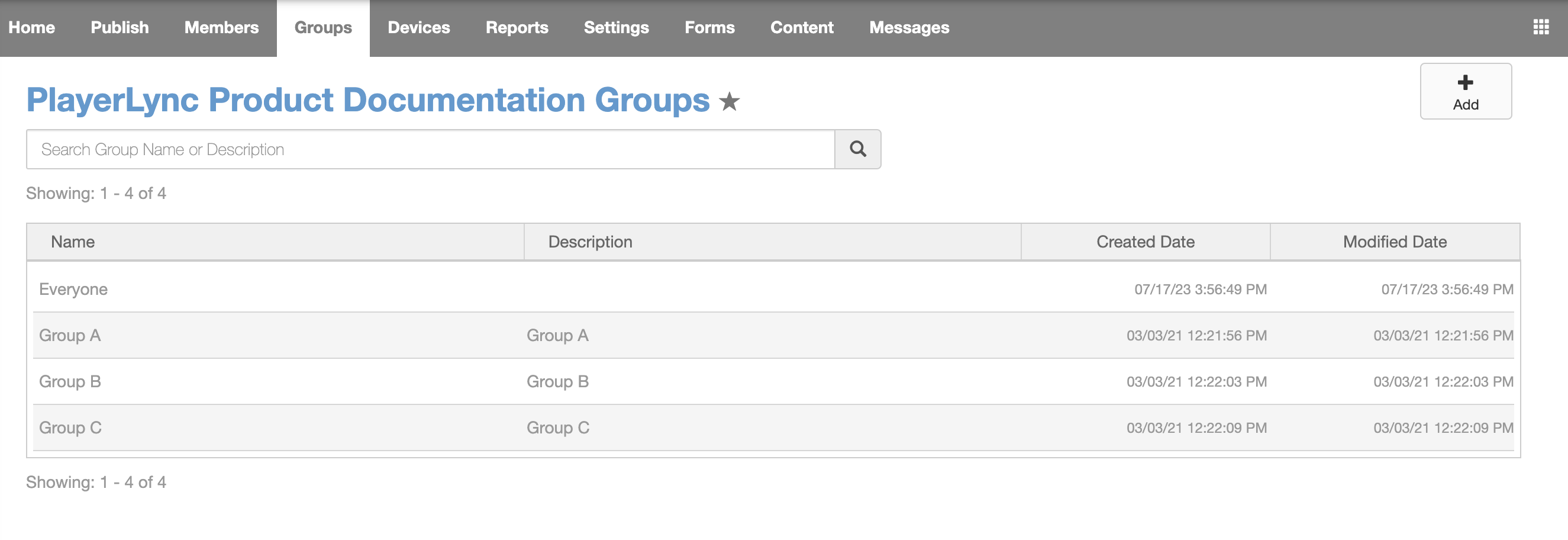Sort by the Modified Date column header

1395,242
